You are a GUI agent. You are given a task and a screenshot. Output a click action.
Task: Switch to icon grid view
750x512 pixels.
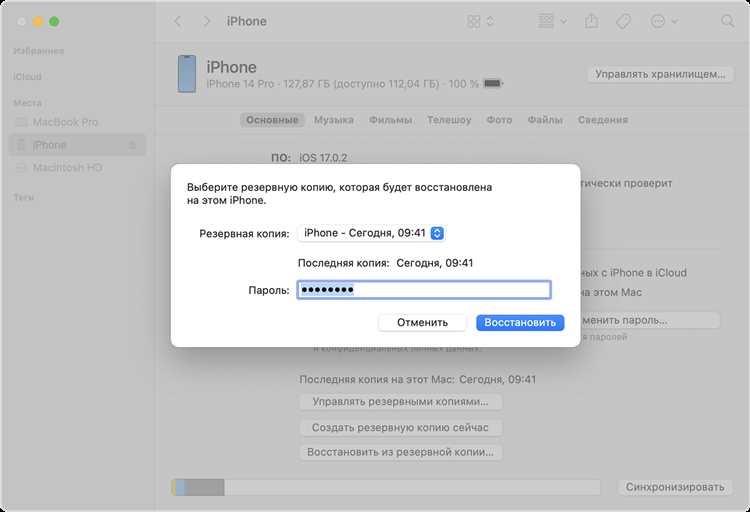pyautogui.click(x=474, y=21)
